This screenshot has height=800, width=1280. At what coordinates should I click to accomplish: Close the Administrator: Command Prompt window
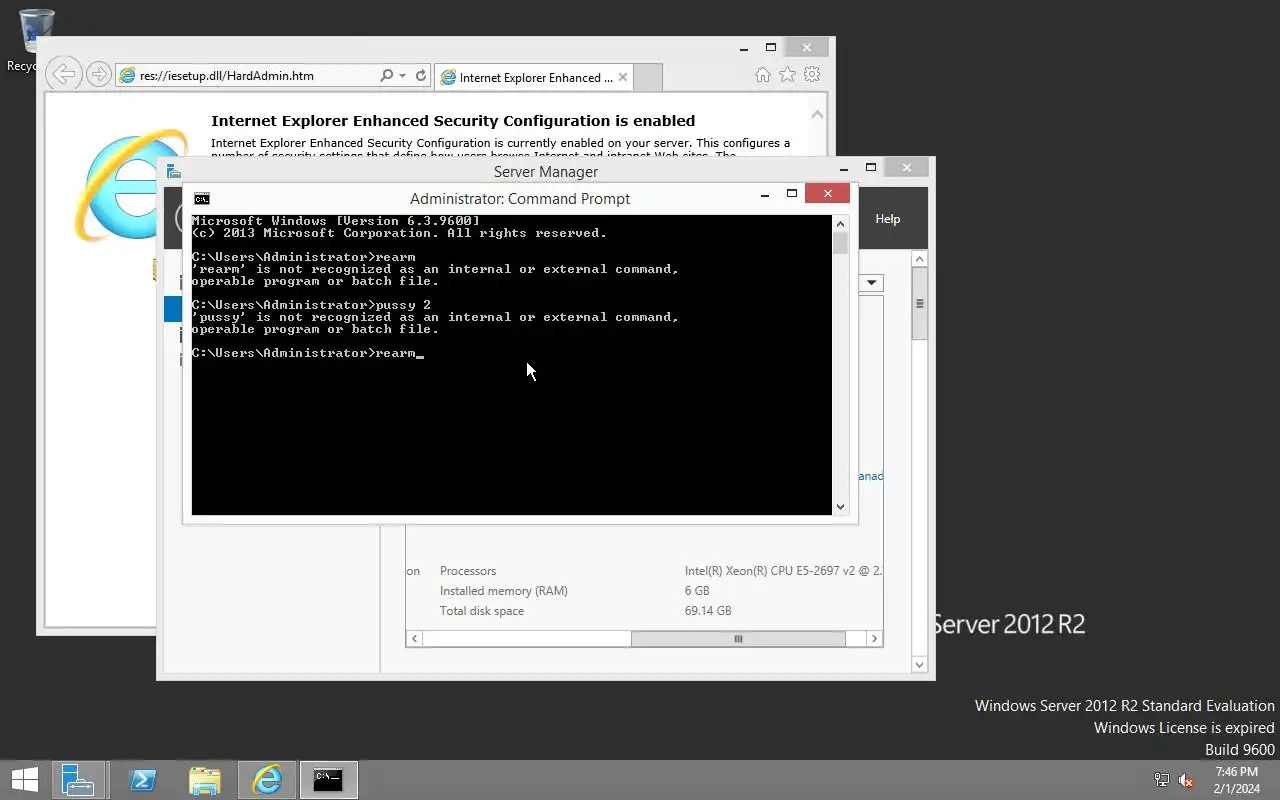[x=828, y=194]
